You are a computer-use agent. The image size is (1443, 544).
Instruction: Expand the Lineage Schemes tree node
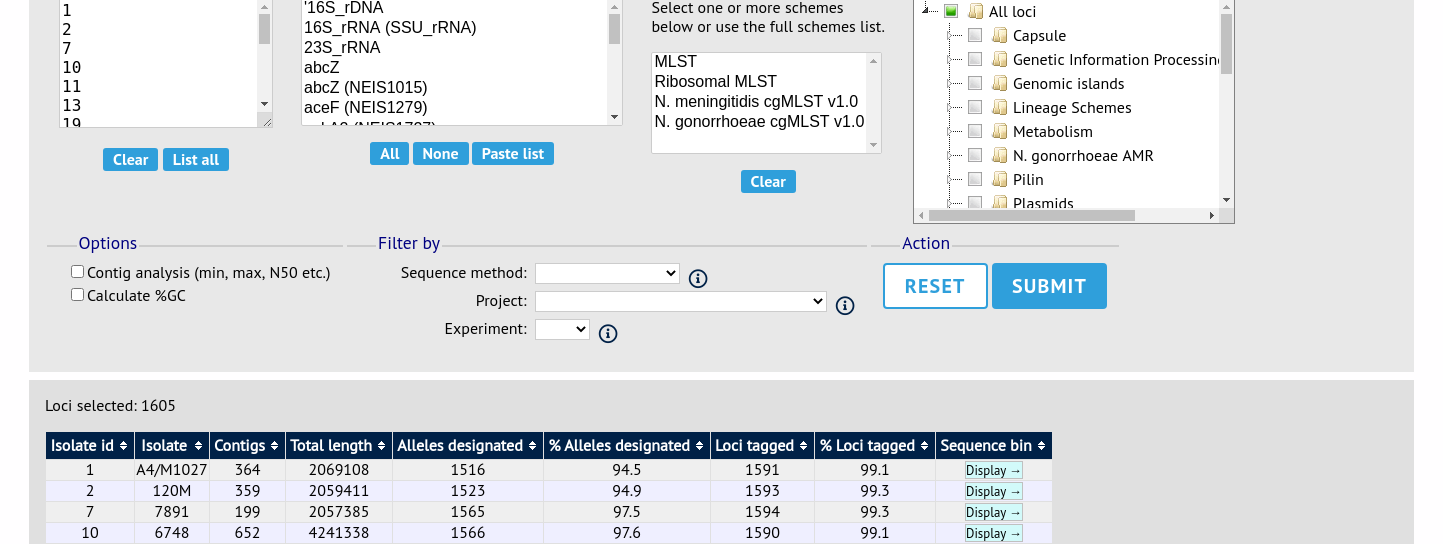(x=951, y=108)
